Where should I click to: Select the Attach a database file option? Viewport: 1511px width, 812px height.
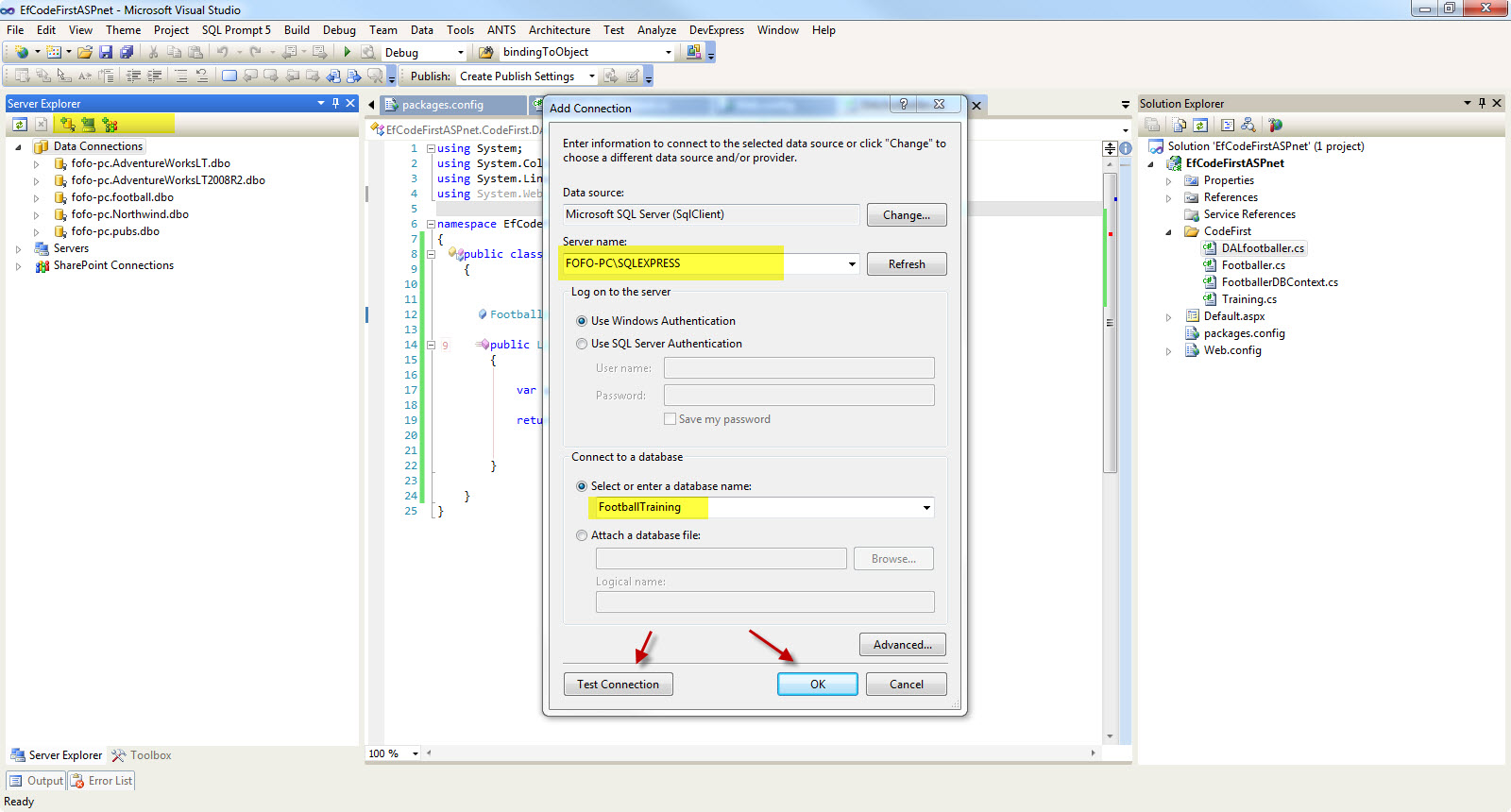(x=582, y=535)
